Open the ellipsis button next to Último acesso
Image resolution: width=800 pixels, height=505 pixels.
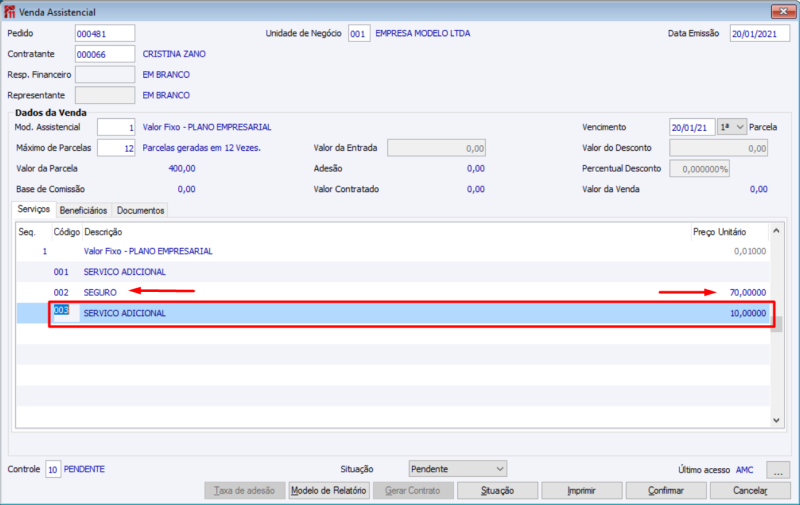point(778,470)
